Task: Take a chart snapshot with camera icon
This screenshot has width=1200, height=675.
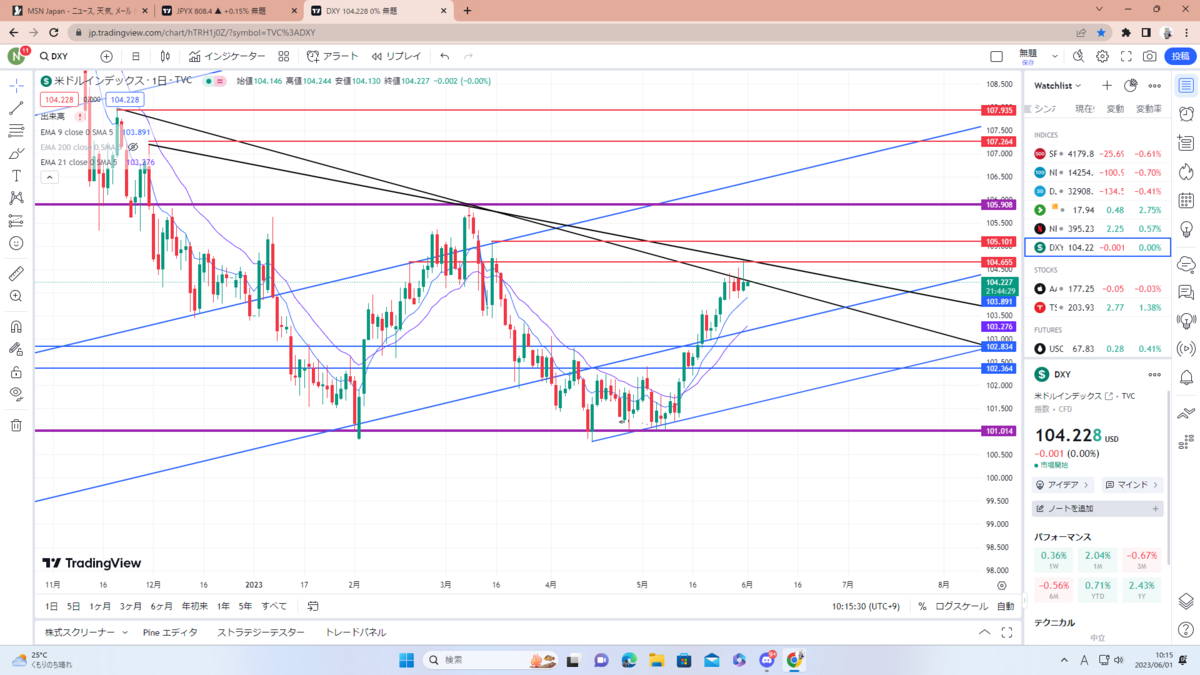Action: coord(1151,57)
